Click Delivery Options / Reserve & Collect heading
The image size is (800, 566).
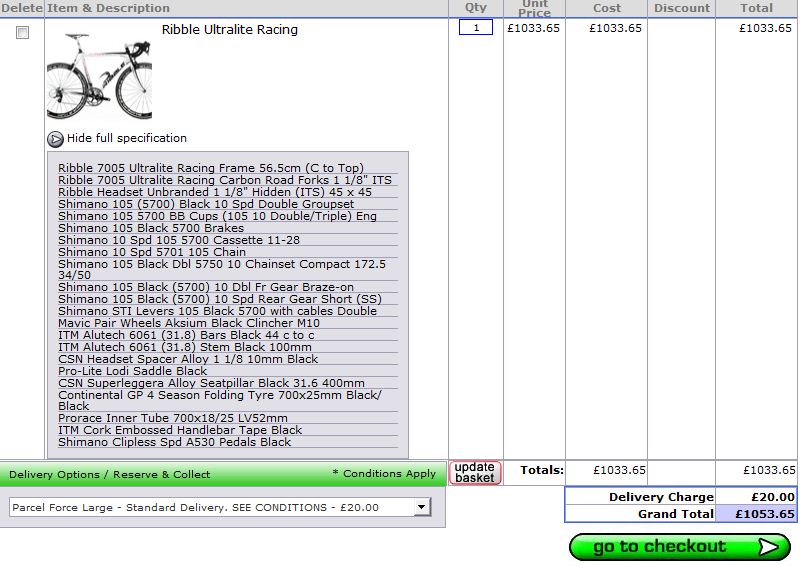tap(110, 474)
